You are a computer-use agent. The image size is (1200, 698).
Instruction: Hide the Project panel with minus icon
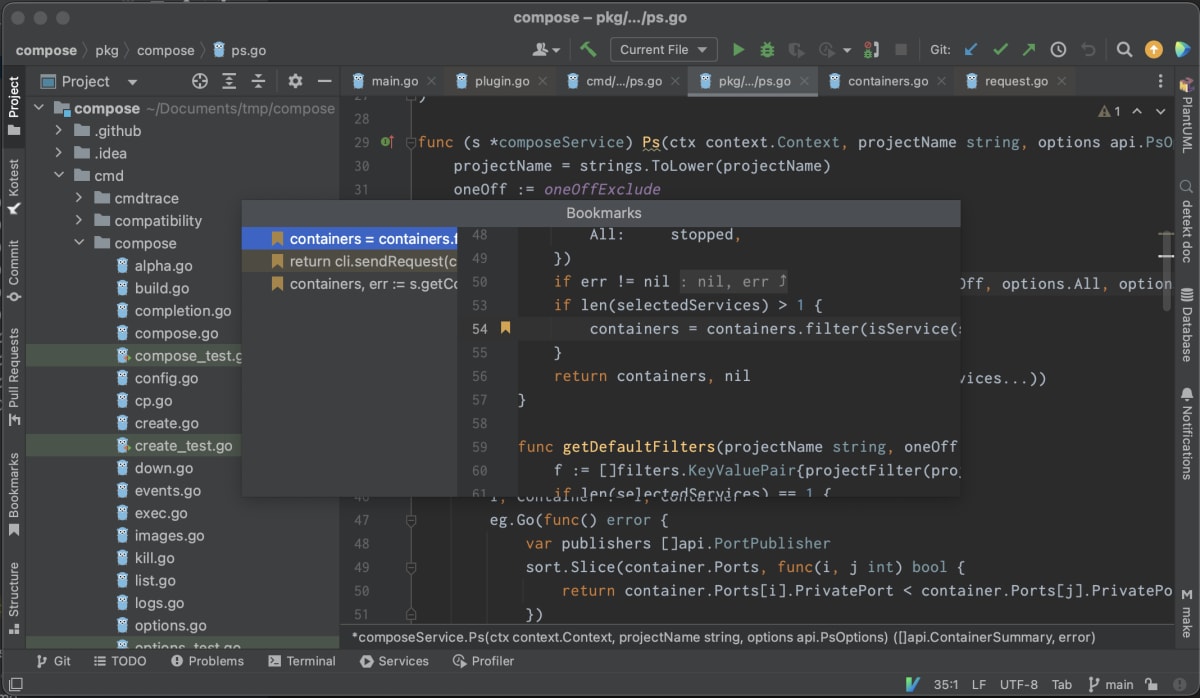(x=324, y=81)
